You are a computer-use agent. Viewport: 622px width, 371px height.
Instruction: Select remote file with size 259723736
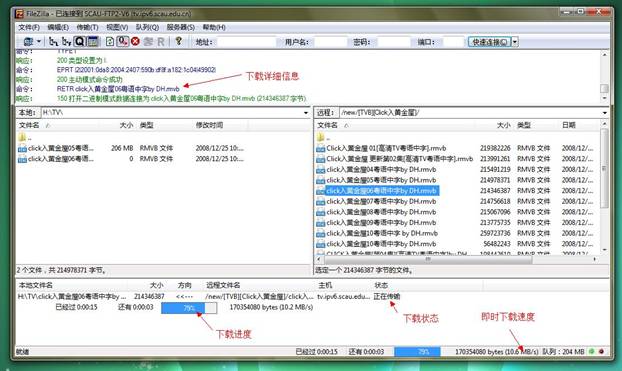pyautogui.click(x=456, y=233)
